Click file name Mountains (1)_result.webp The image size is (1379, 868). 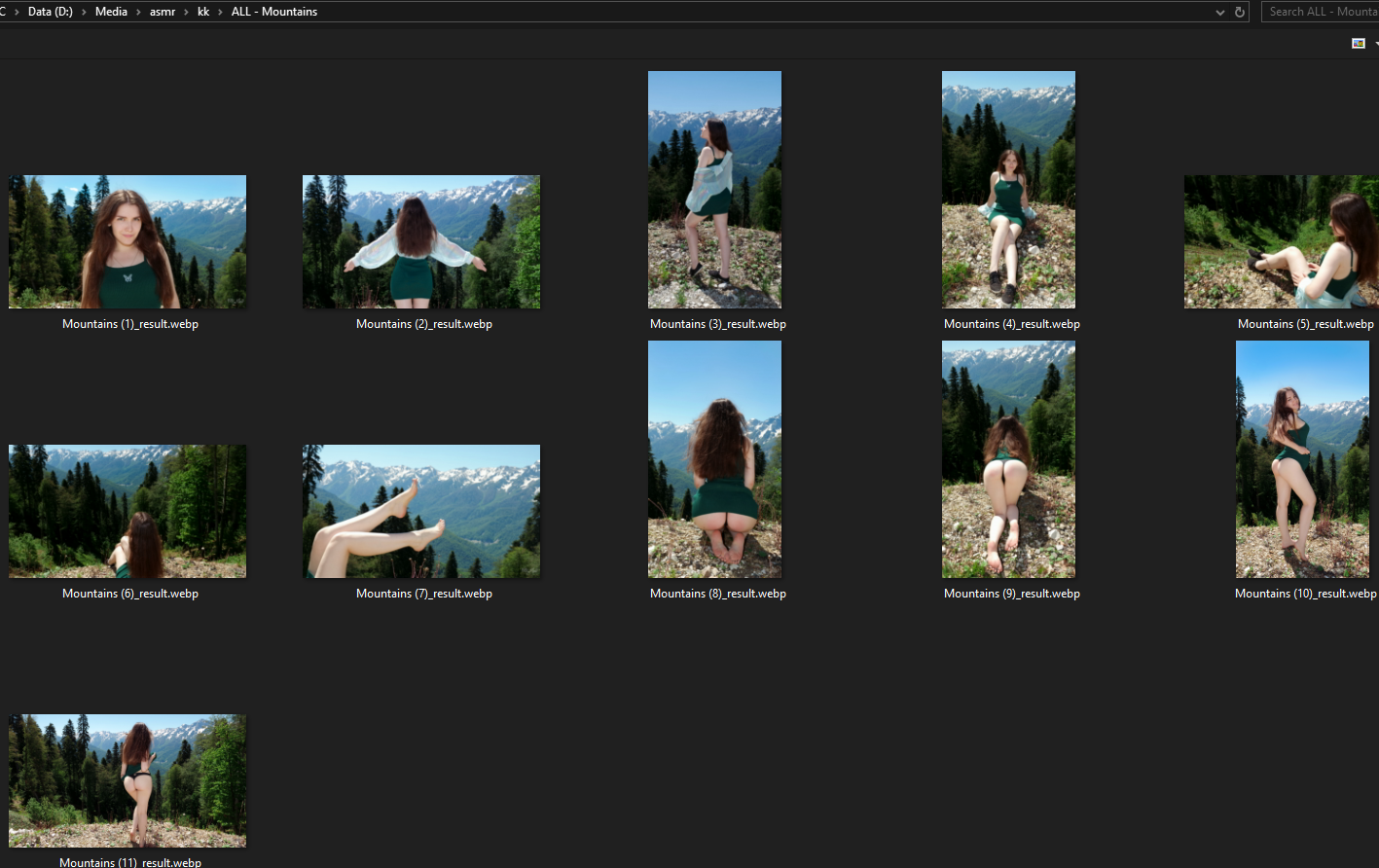(x=130, y=324)
